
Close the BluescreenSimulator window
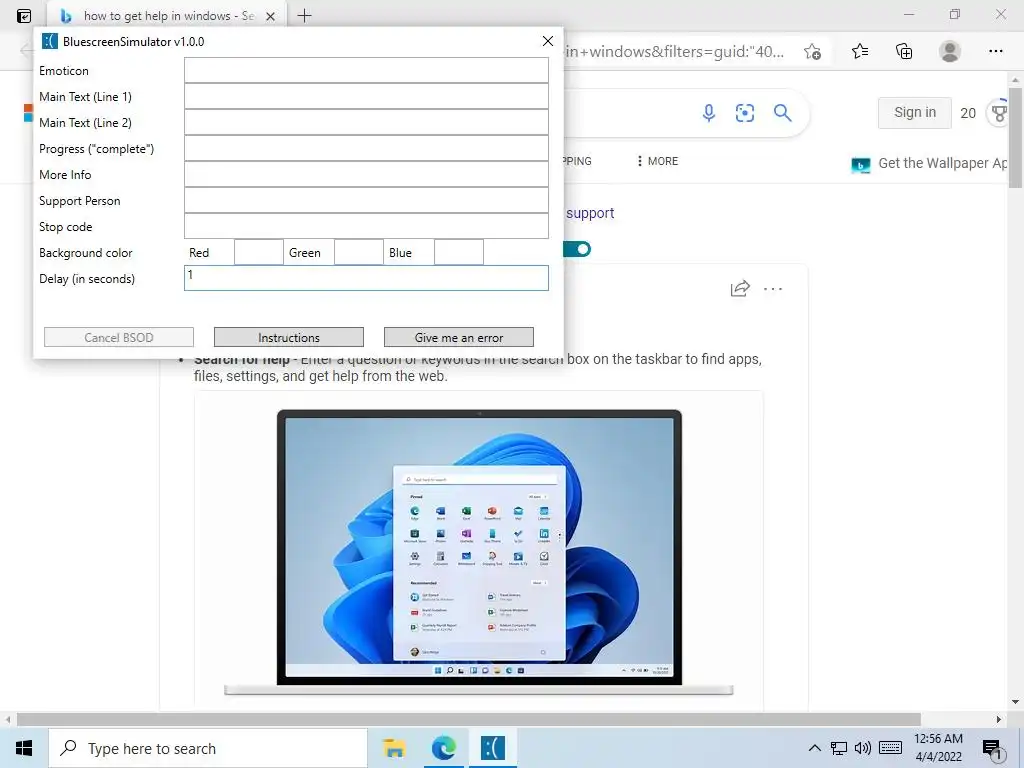click(x=548, y=41)
